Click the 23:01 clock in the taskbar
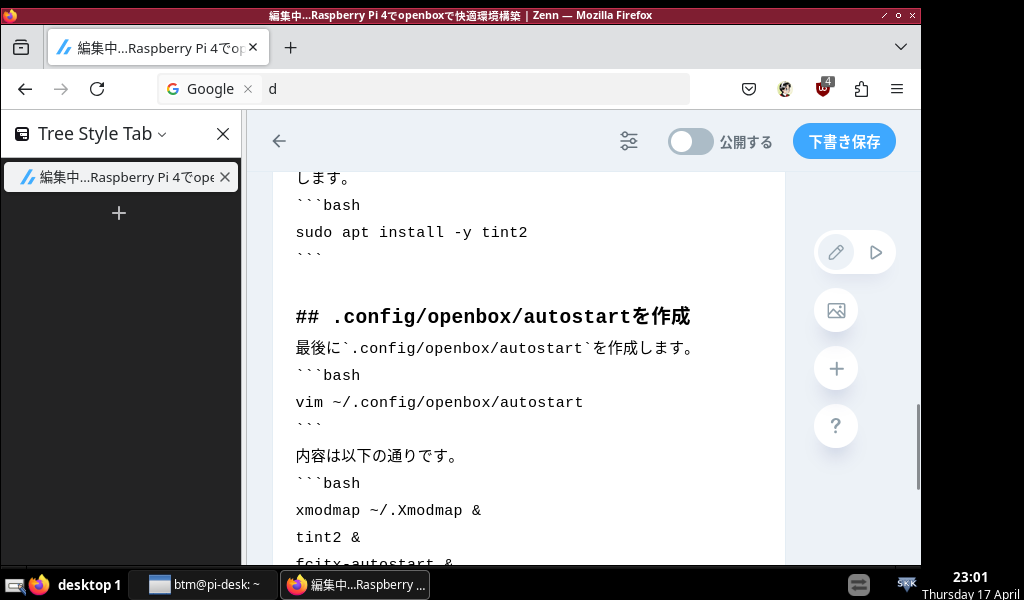The height and width of the screenshot is (600, 1024). 970,577
